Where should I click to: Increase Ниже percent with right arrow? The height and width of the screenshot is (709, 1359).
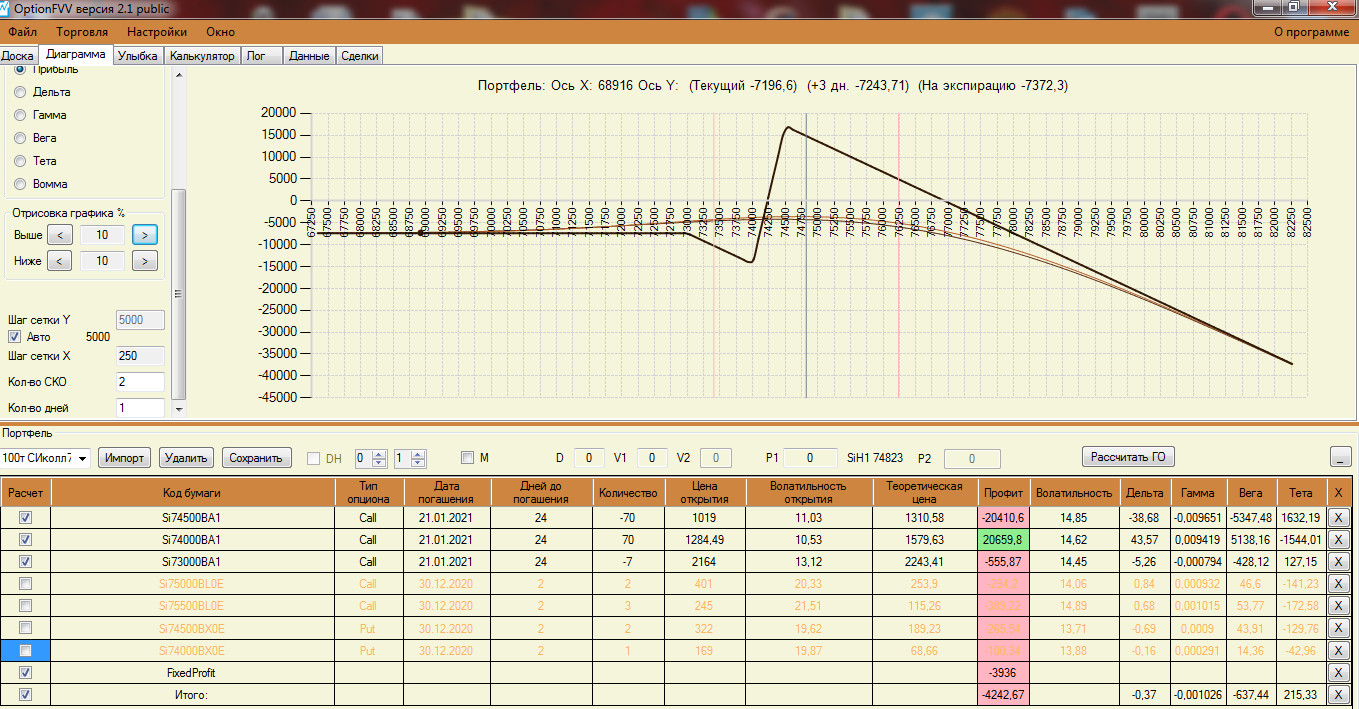coord(145,261)
